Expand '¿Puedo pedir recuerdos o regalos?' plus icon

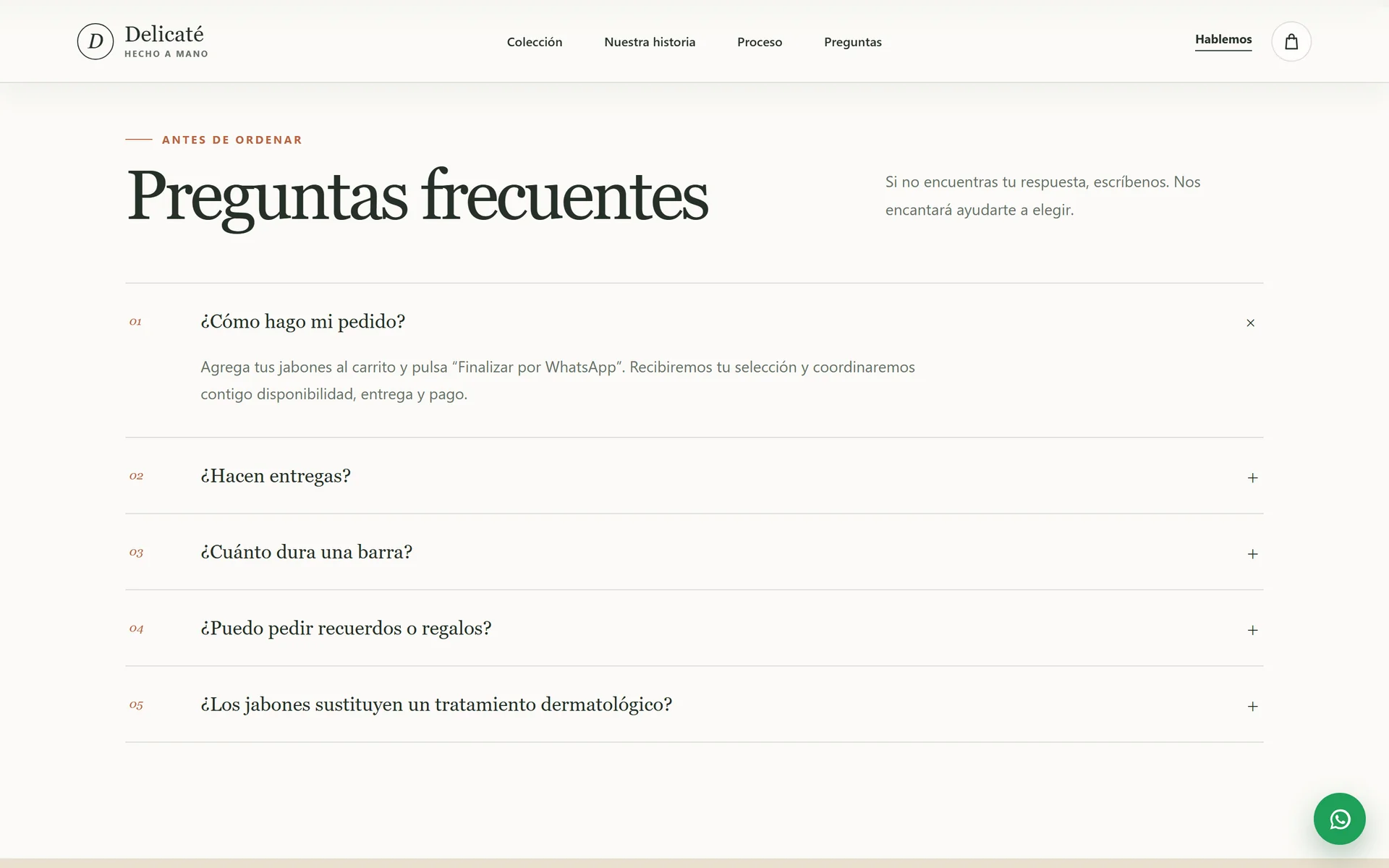(1252, 630)
